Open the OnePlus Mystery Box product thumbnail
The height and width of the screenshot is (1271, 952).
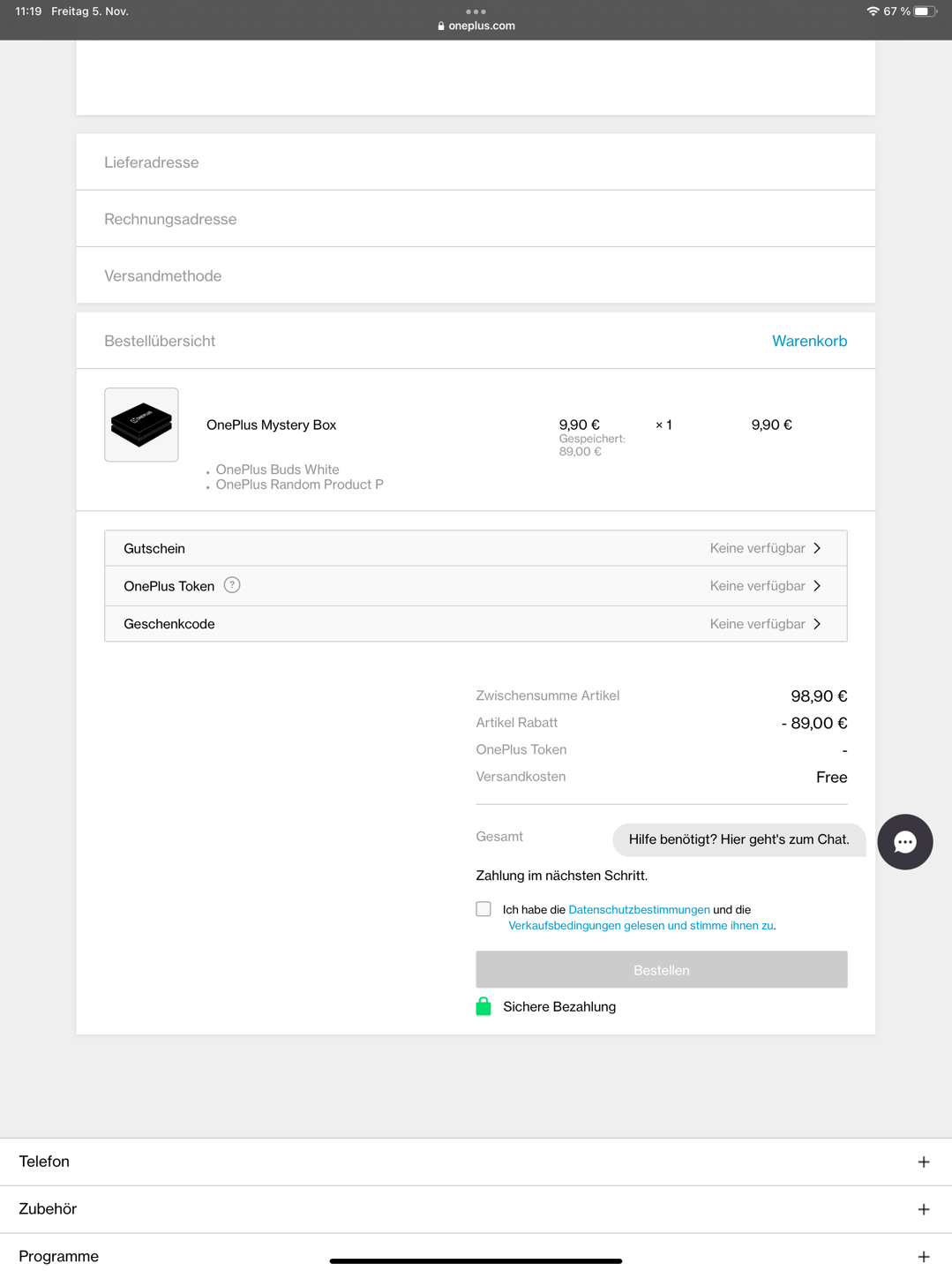(x=141, y=425)
